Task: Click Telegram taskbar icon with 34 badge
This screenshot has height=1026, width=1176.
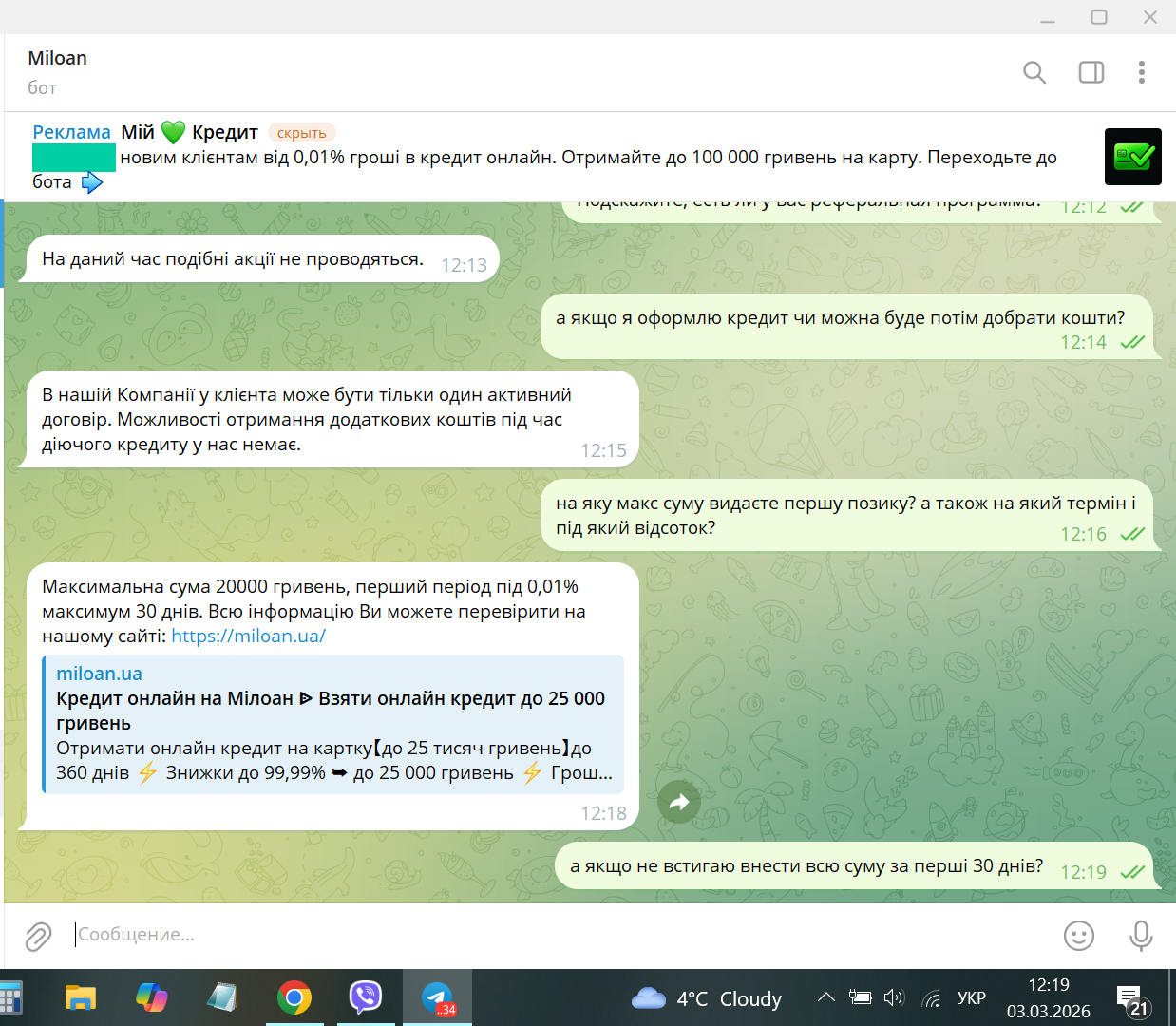Action: 438,997
